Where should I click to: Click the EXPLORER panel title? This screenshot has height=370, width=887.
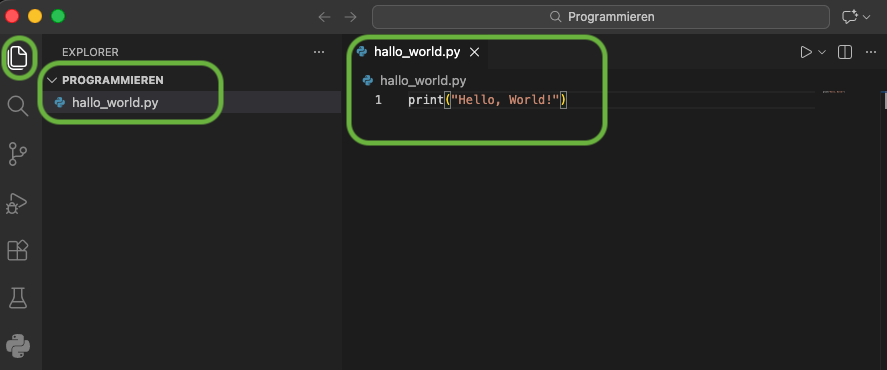click(90, 52)
